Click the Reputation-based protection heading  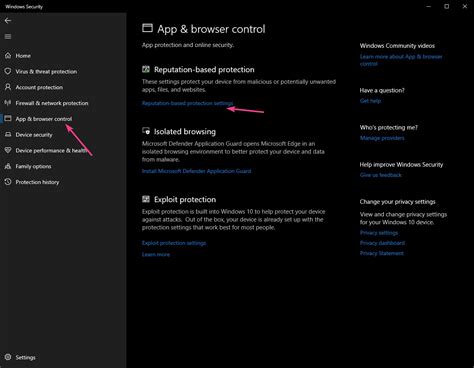click(204, 70)
